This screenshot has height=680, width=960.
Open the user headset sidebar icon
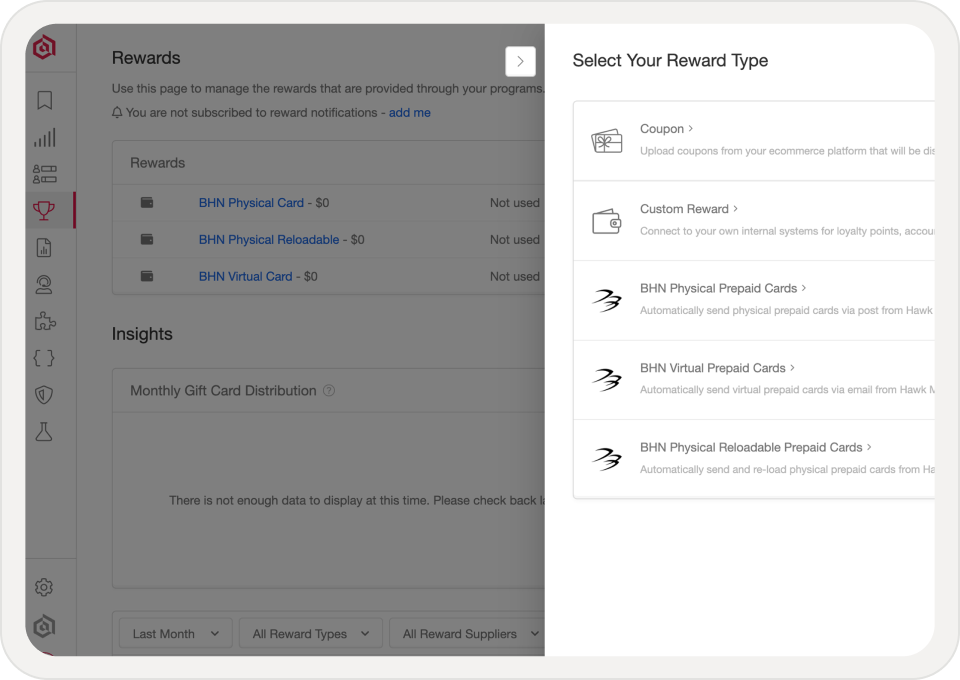44,285
